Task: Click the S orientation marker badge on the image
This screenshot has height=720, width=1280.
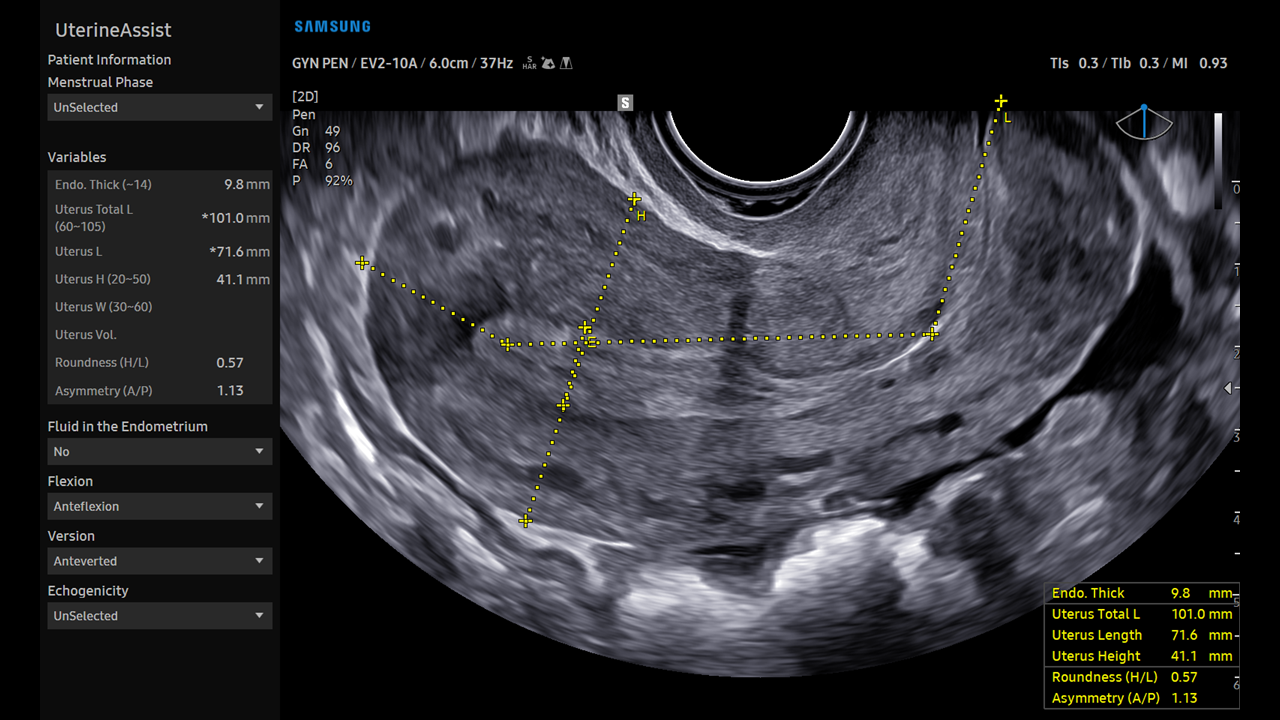Action: pos(625,102)
